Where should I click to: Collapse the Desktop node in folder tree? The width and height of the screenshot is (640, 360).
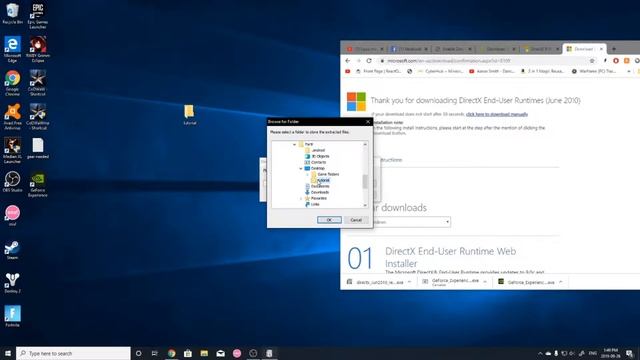pyautogui.click(x=301, y=168)
